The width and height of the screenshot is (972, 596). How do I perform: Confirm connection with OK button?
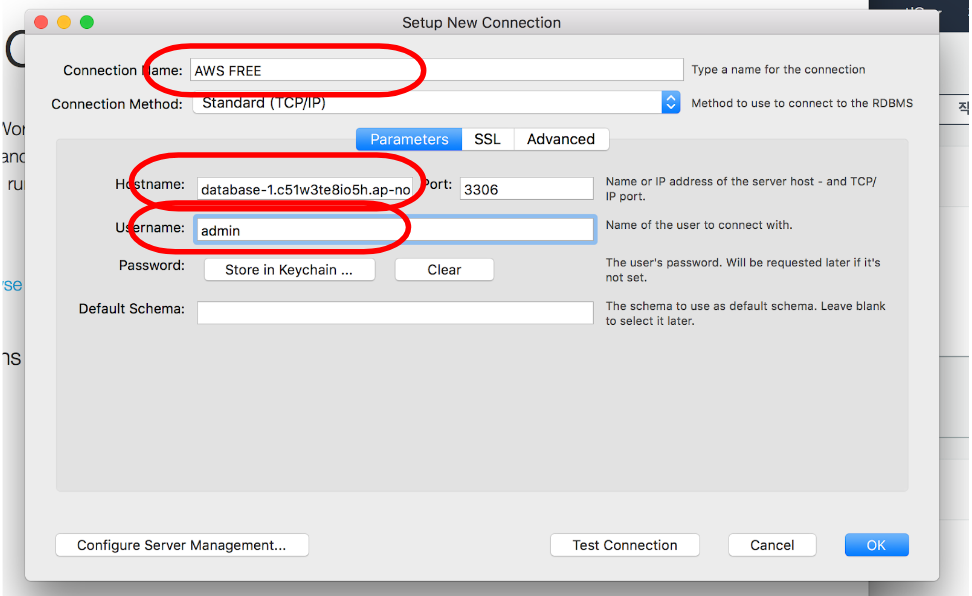pos(877,545)
